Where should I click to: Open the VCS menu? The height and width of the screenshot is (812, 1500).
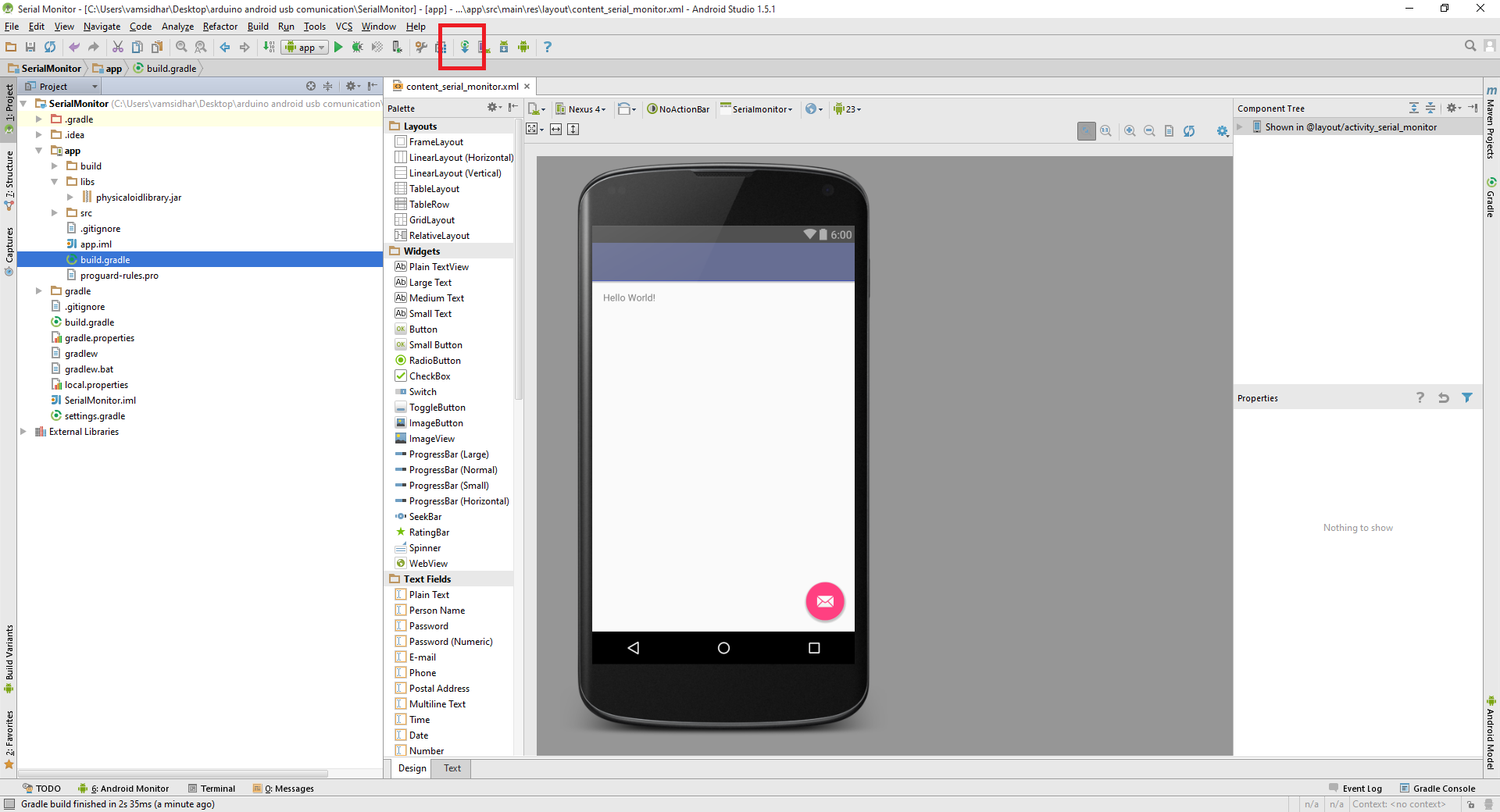click(344, 27)
